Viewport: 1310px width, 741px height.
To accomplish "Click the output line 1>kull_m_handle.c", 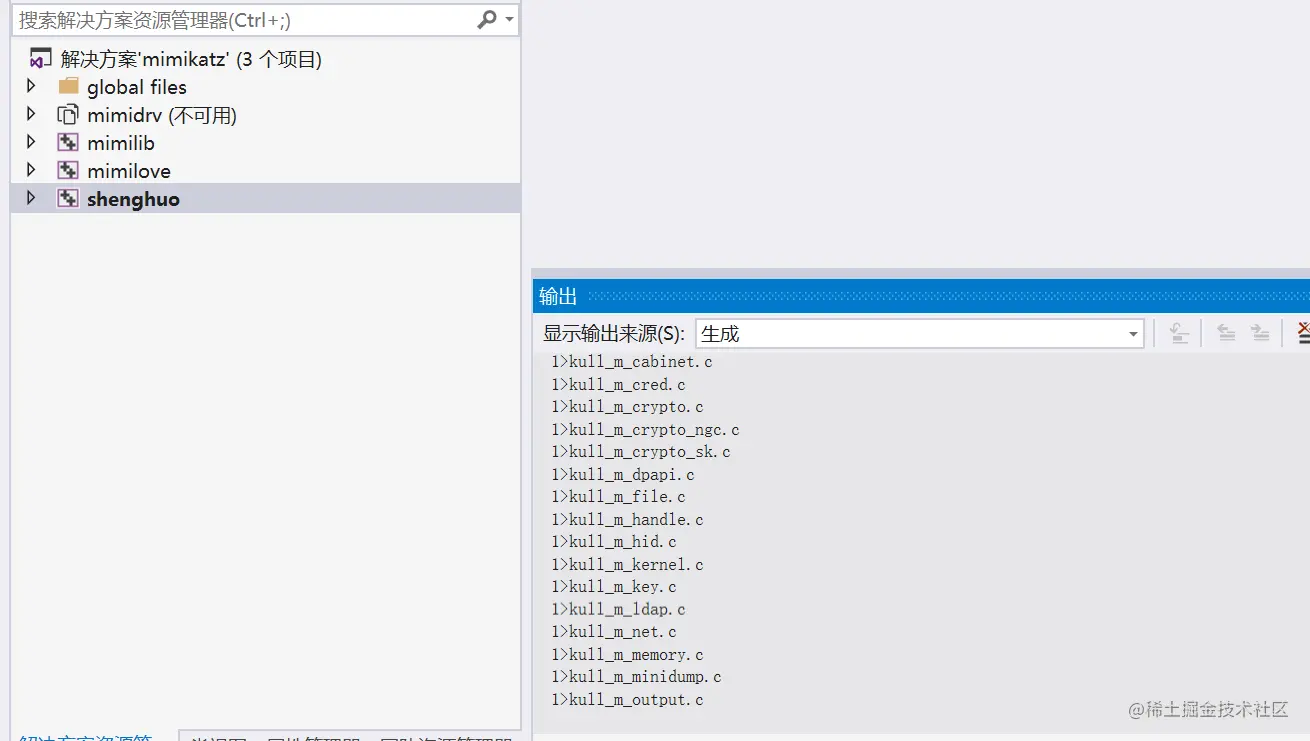I will [628, 520].
